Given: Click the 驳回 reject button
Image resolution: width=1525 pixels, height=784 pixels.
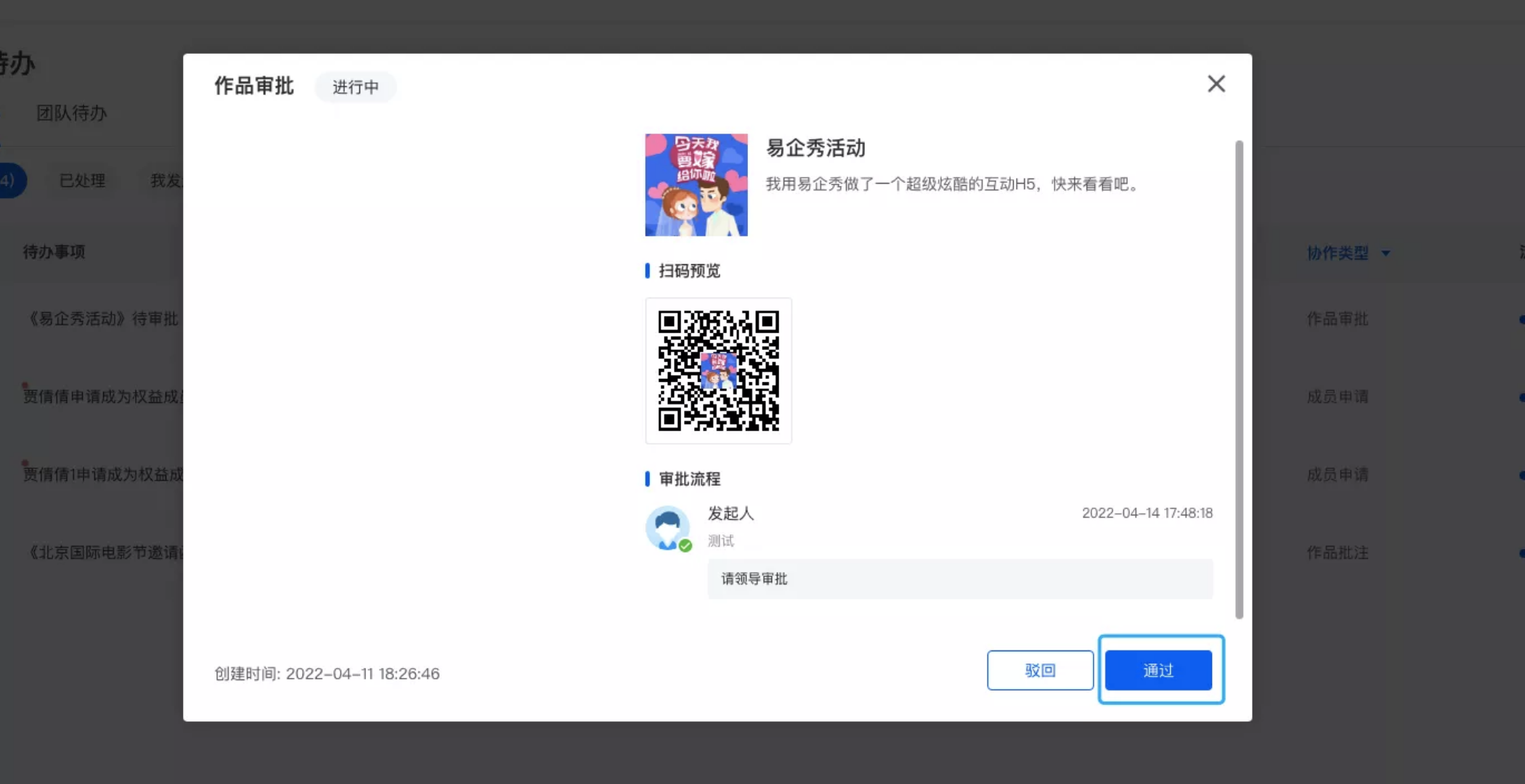Looking at the screenshot, I should (1040, 670).
